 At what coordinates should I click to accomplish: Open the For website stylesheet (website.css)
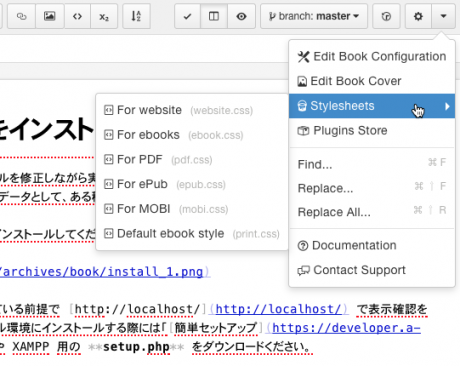(192, 110)
